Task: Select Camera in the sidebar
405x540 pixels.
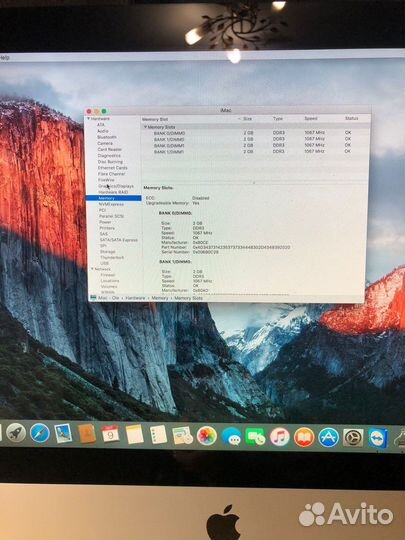Action: [105, 143]
